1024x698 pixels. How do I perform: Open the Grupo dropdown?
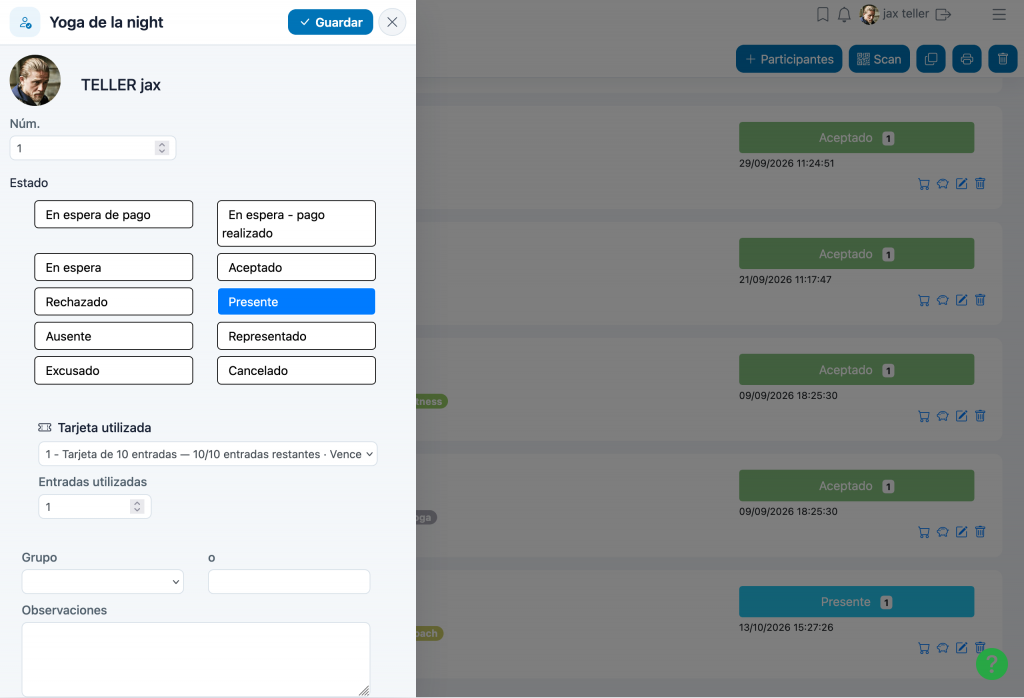click(103, 581)
